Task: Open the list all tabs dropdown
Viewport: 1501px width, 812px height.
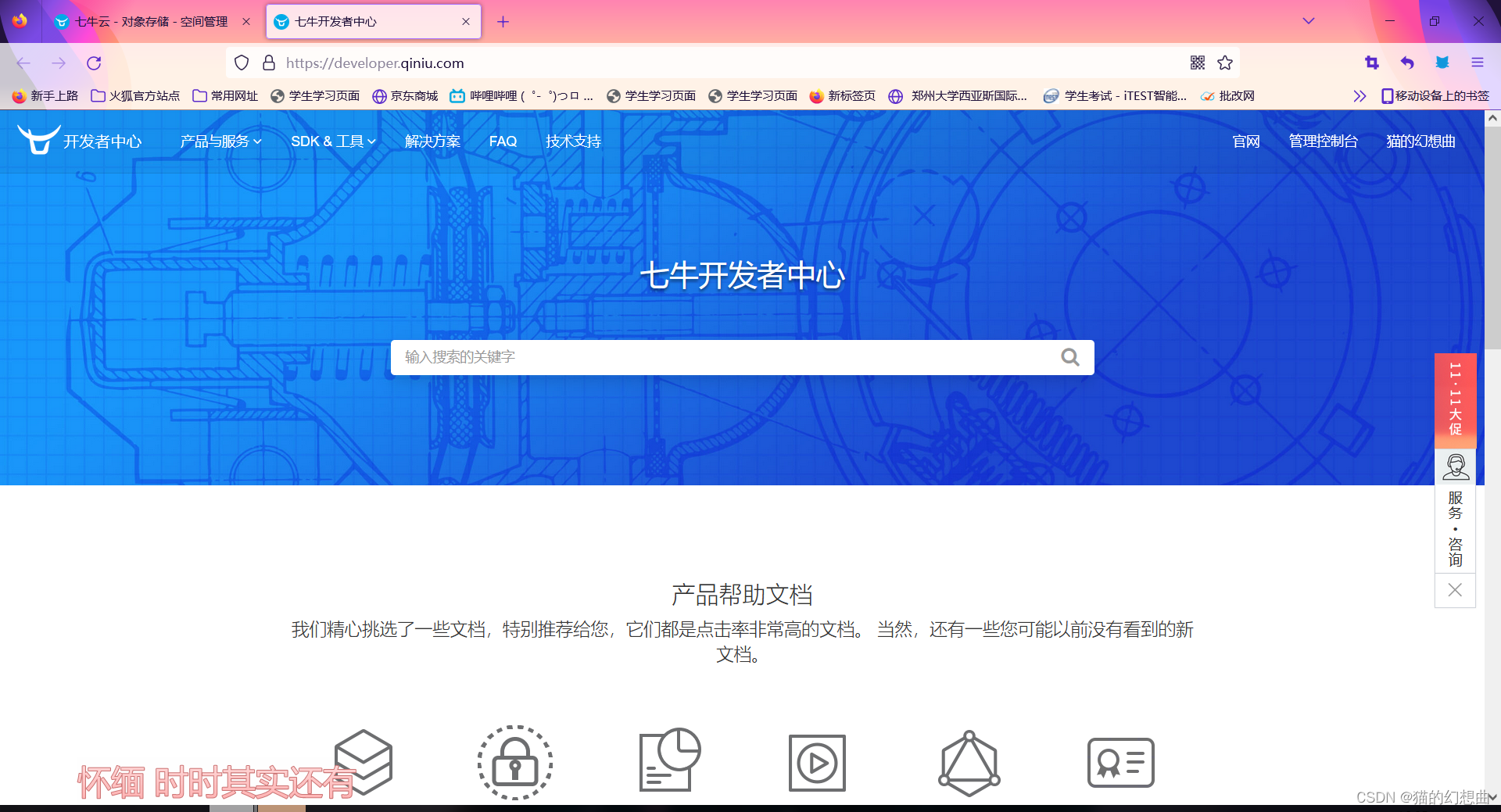Action: [x=1309, y=21]
